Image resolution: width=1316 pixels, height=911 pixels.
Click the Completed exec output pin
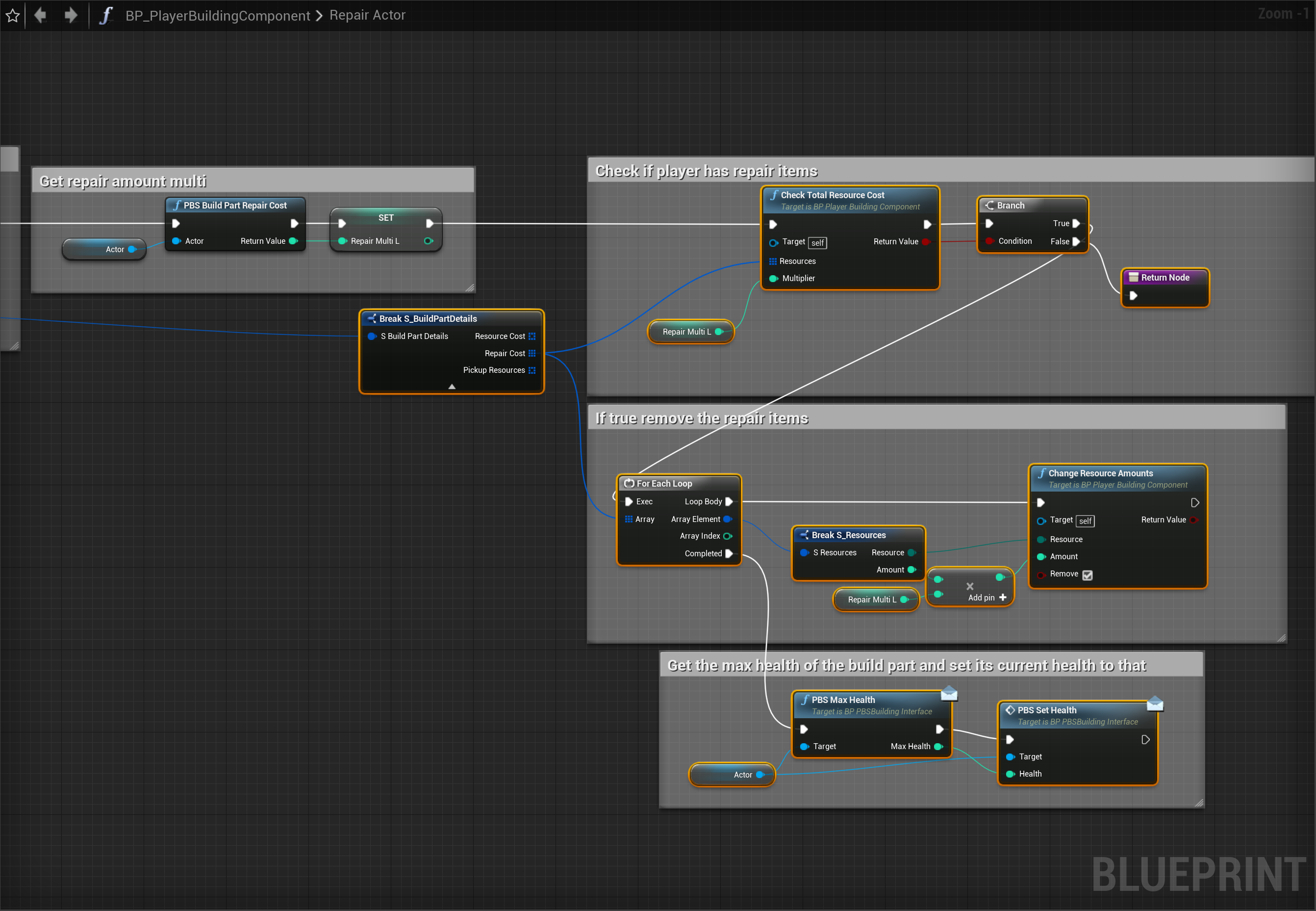pyautogui.click(x=729, y=554)
